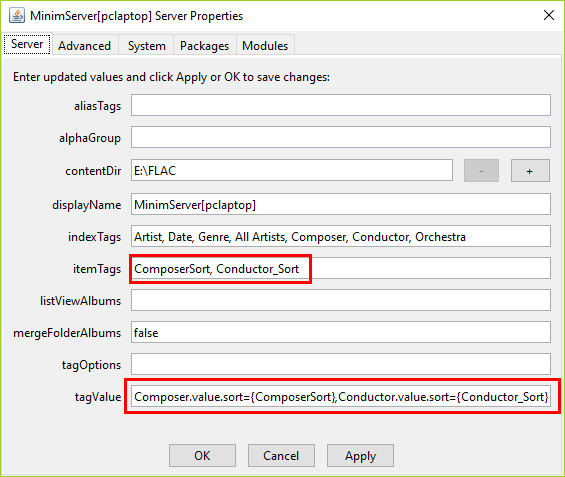Click the indexTags label
The height and width of the screenshot is (477, 565).
pos(94,237)
